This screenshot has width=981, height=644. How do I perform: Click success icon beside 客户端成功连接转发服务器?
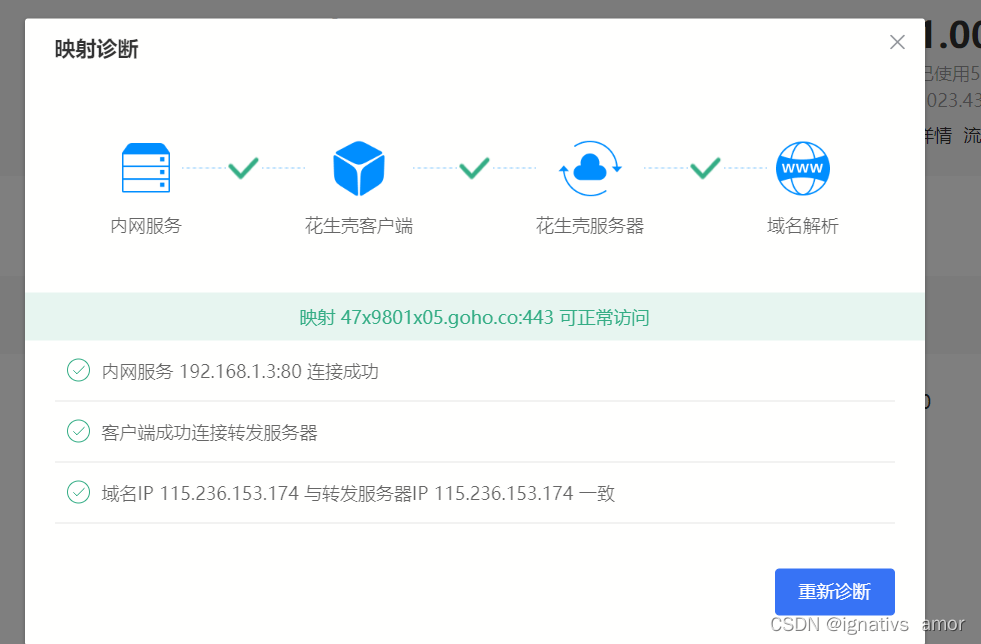pos(78,431)
